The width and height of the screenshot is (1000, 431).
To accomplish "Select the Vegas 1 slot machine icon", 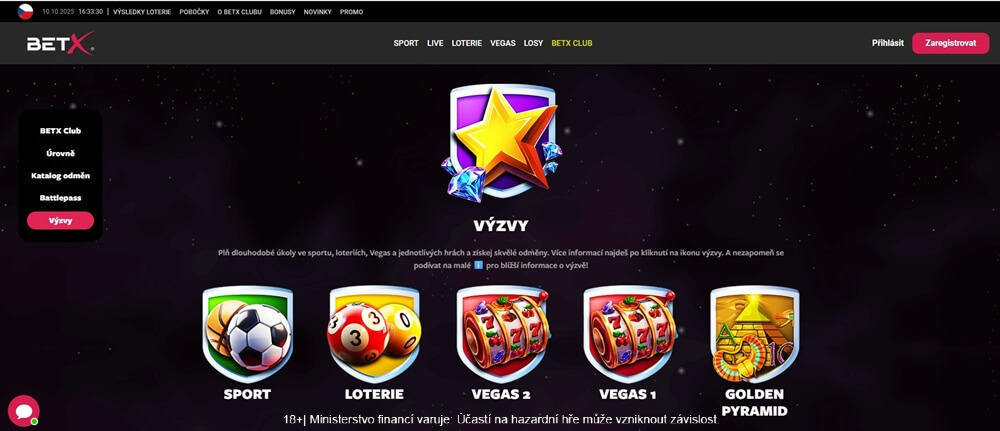I will (629, 334).
